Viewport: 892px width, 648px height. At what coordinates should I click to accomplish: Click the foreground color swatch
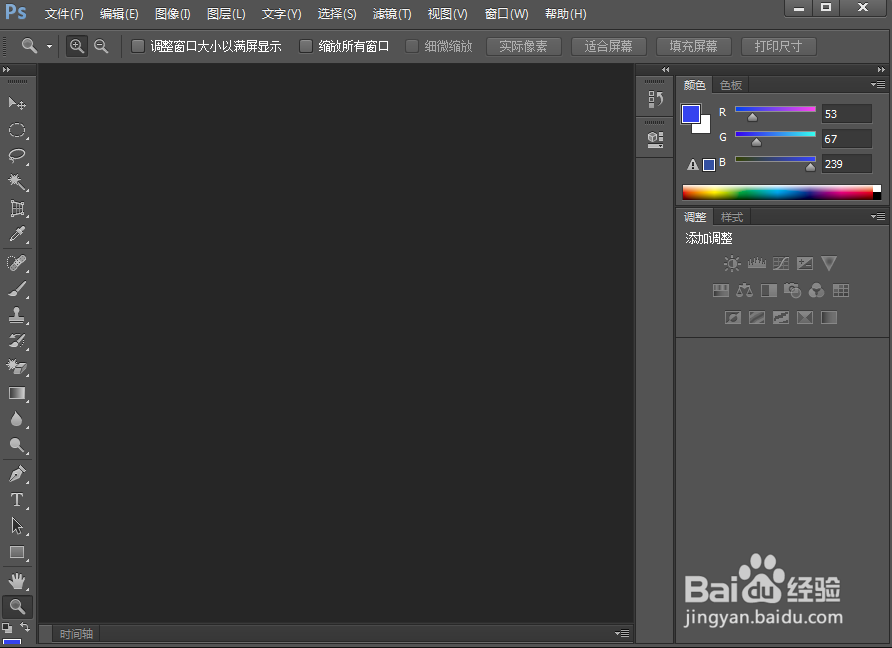tap(692, 113)
